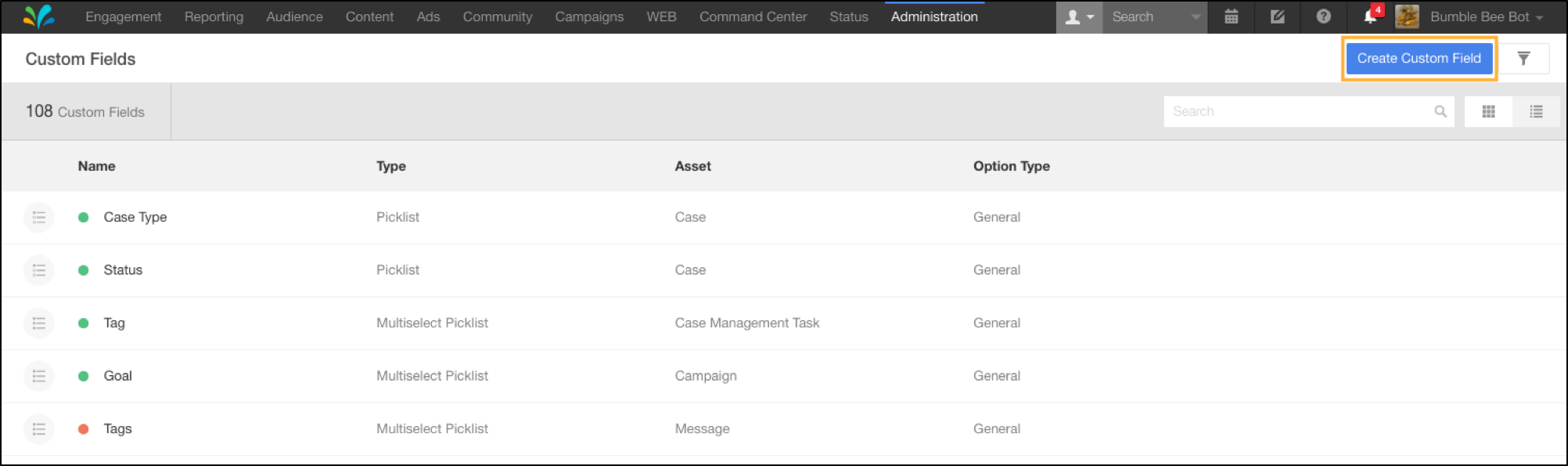This screenshot has width=1568, height=466.
Task: Click the magnifier icon in Custom Fields search
Action: click(1440, 112)
